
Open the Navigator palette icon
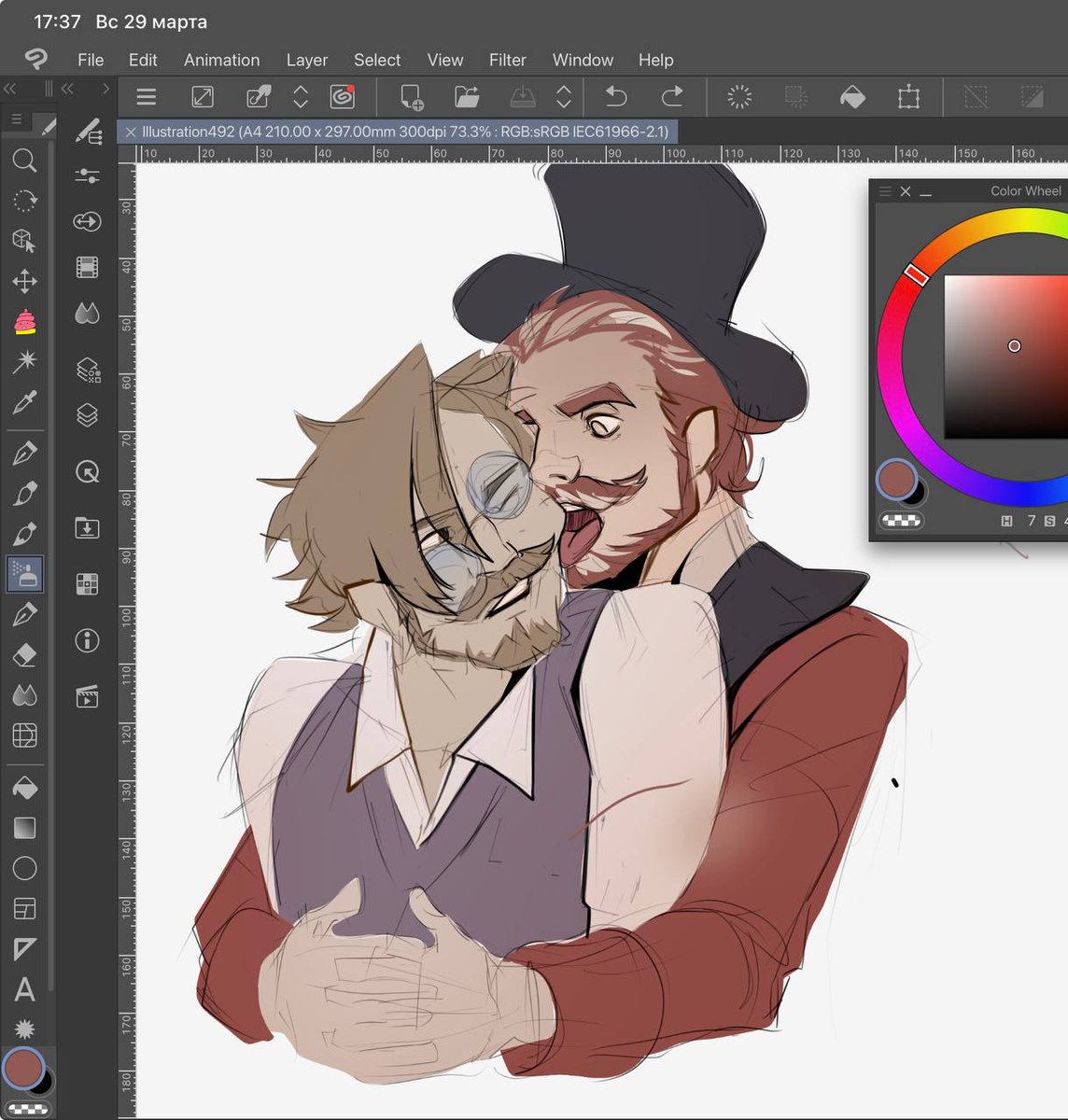pyautogui.click(x=88, y=471)
